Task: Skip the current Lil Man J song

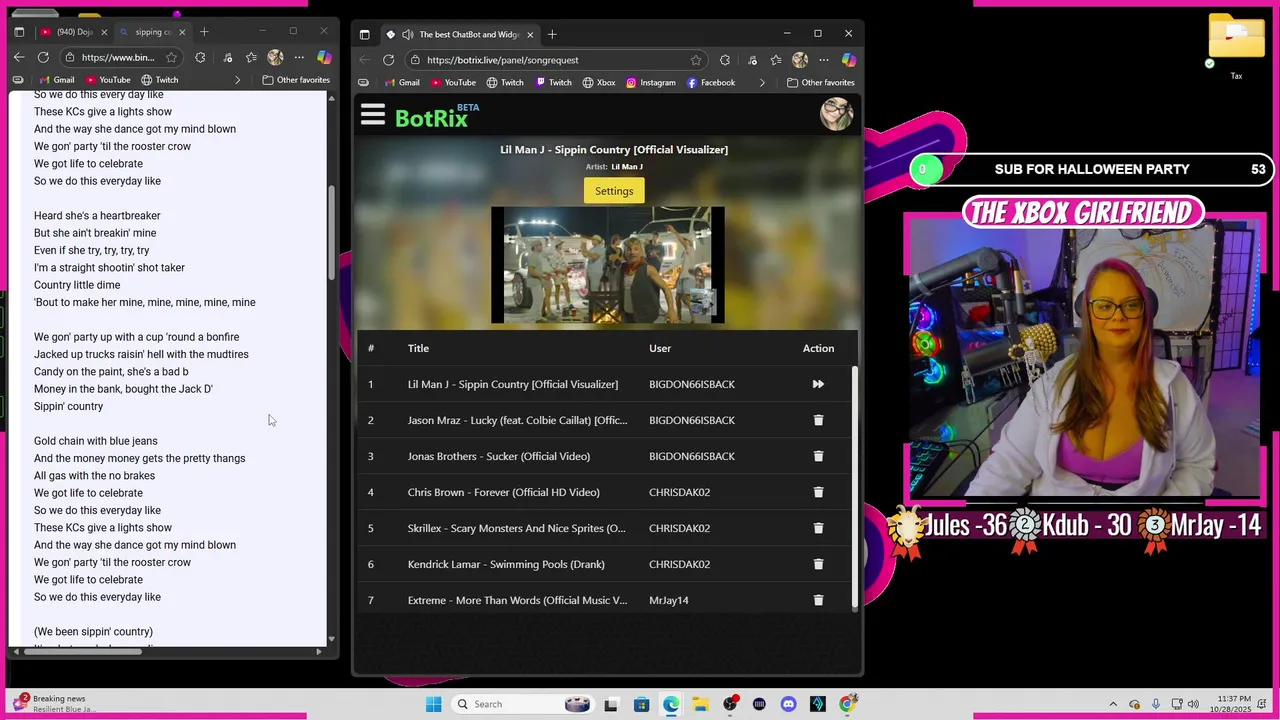Action: tap(818, 384)
